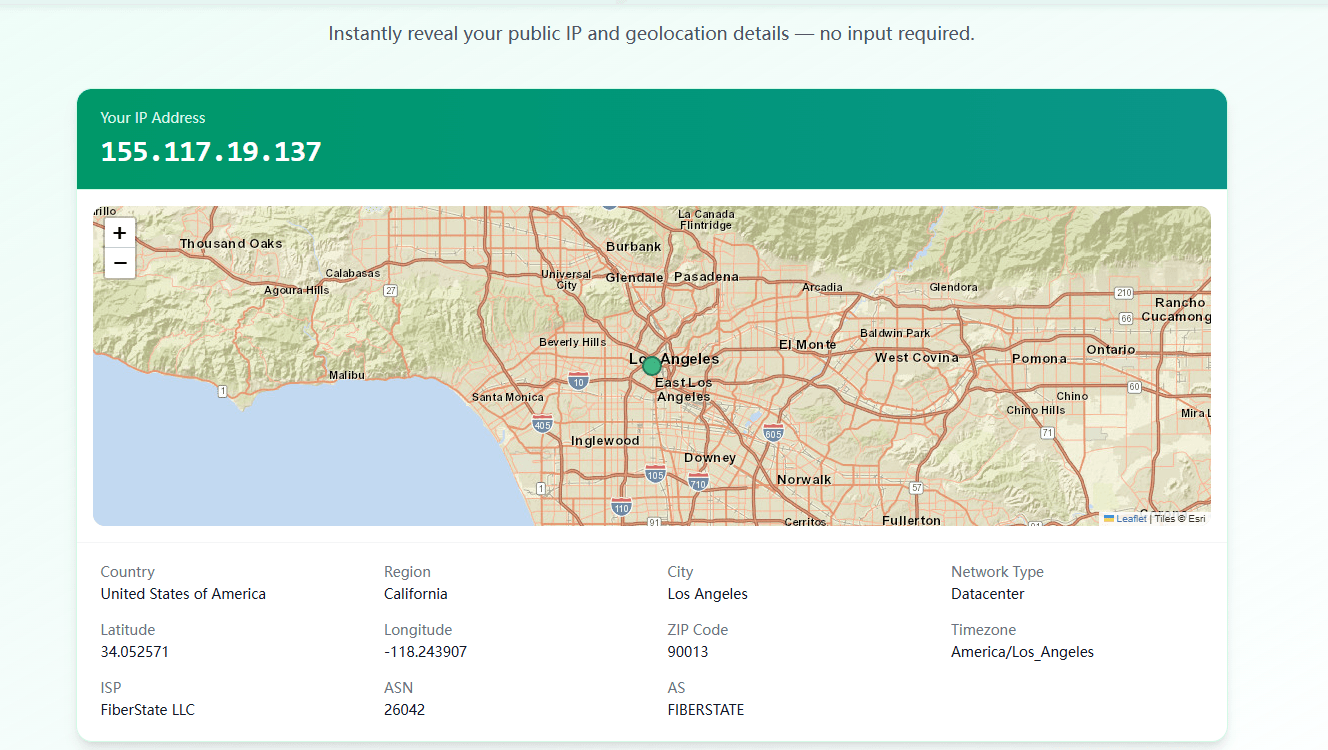Screen dimensions: 1328x750
Task: Click the Interstate 605 shield on map
Action: [x=773, y=433]
